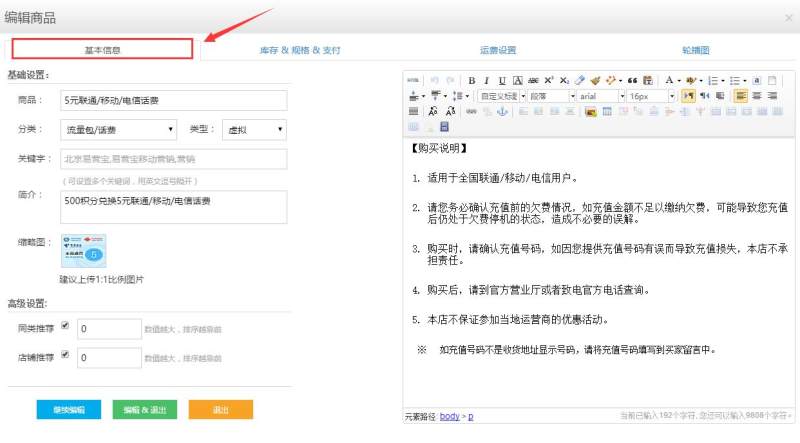The width and height of the screenshot is (800, 443).
Task: Apply italic formatting in the editor
Action: [487, 80]
